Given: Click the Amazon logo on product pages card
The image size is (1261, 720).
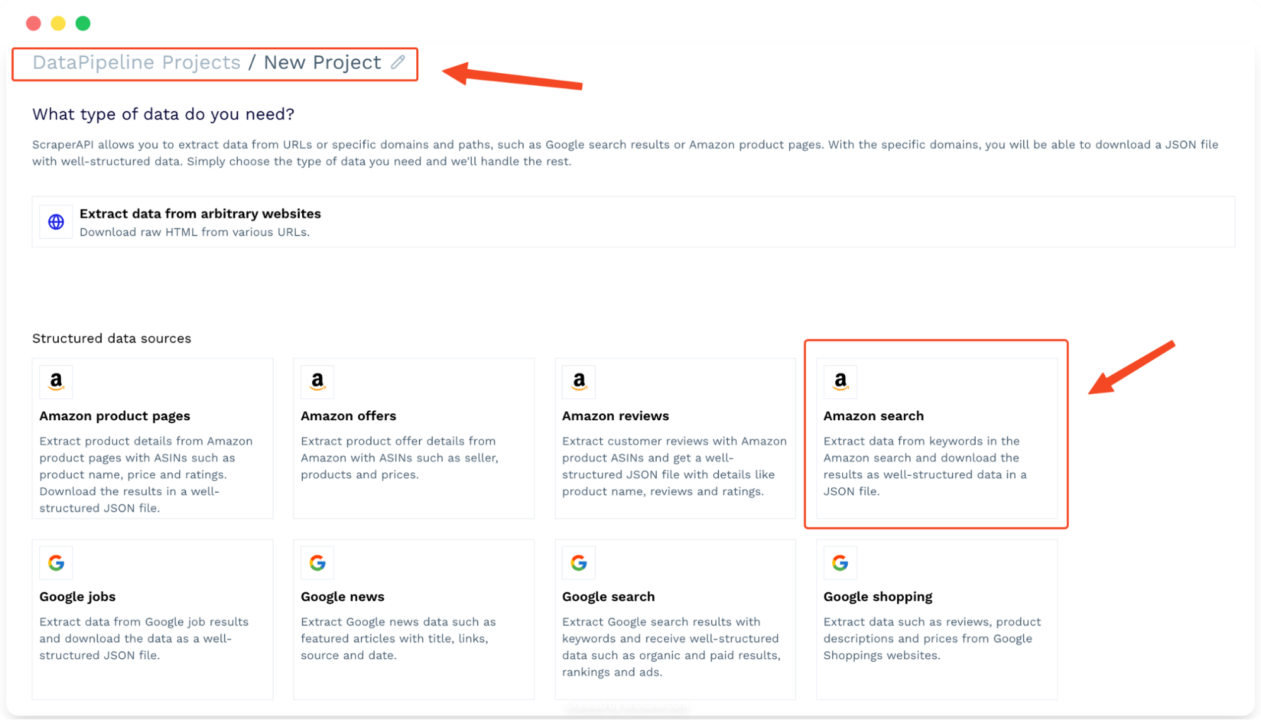Looking at the screenshot, I should point(56,381).
